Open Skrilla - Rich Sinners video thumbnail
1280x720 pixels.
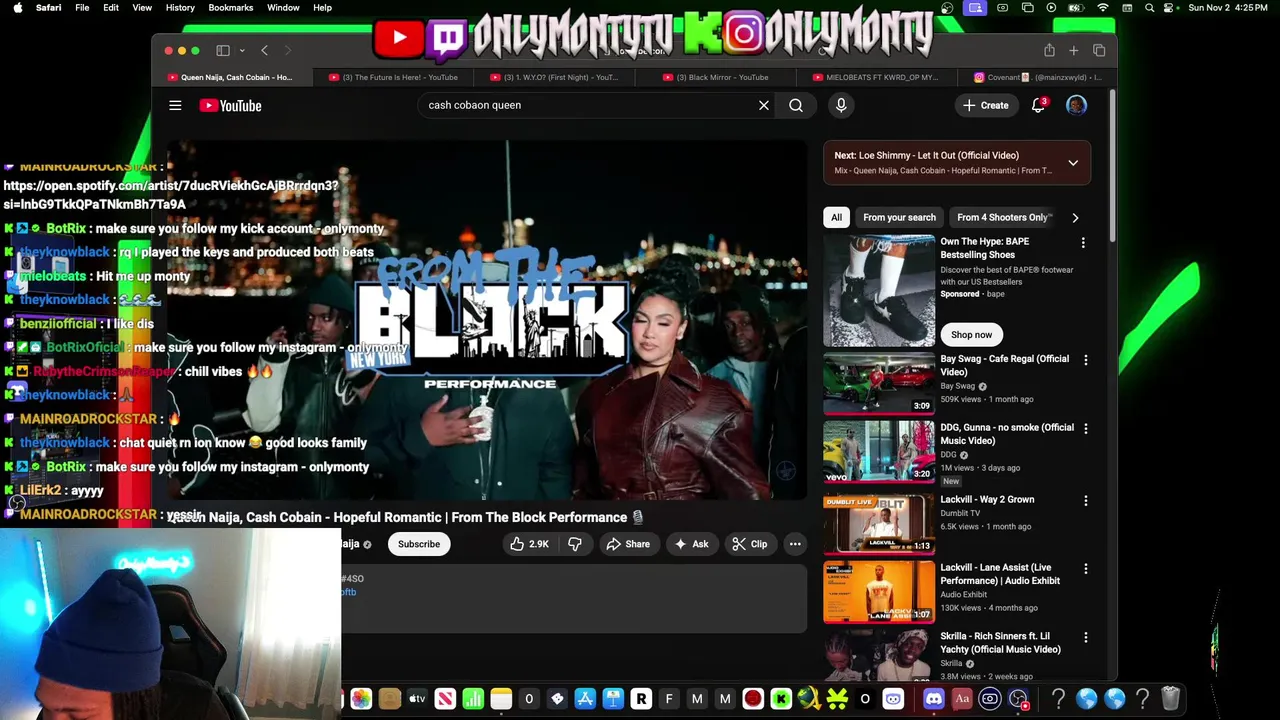coord(879,655)
